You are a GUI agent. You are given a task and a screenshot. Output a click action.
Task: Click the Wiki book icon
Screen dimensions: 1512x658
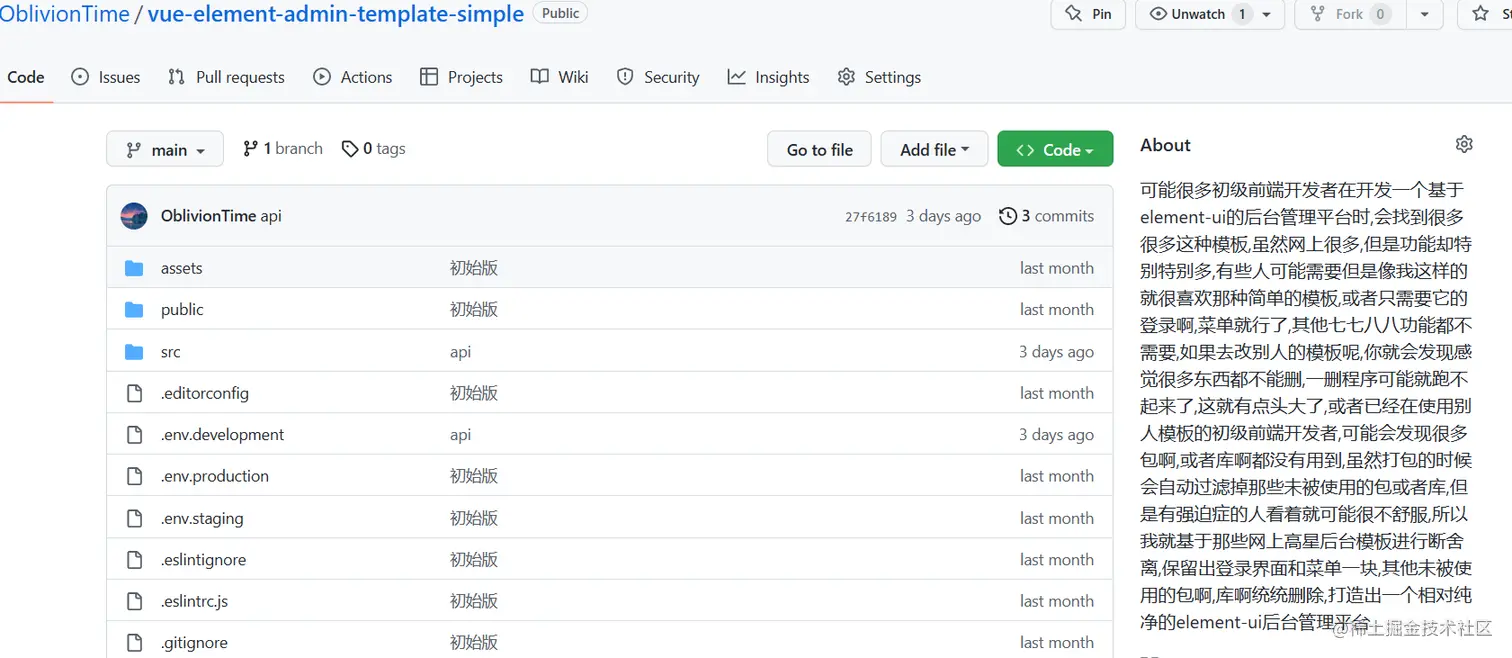pyautogui.click(x=540, y=77)
